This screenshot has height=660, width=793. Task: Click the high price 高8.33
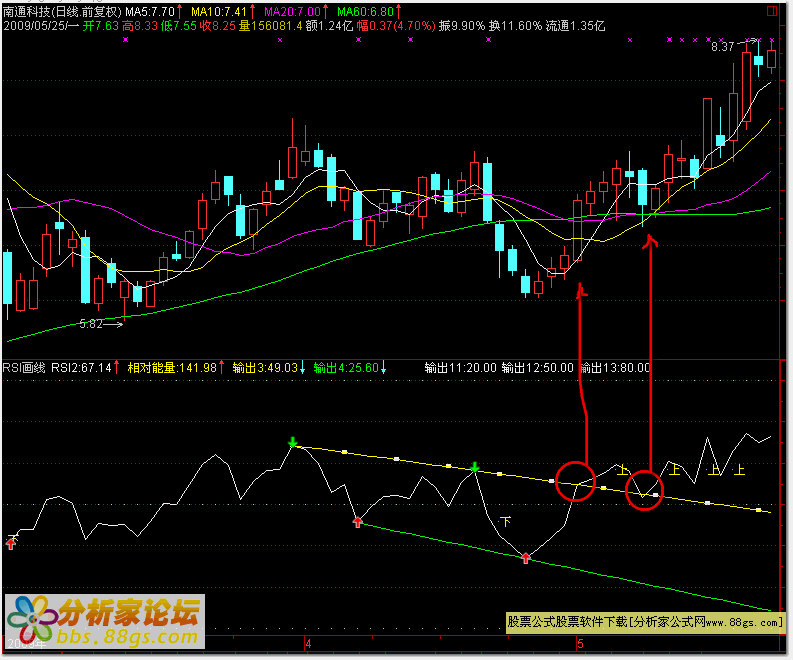point(140,26)
